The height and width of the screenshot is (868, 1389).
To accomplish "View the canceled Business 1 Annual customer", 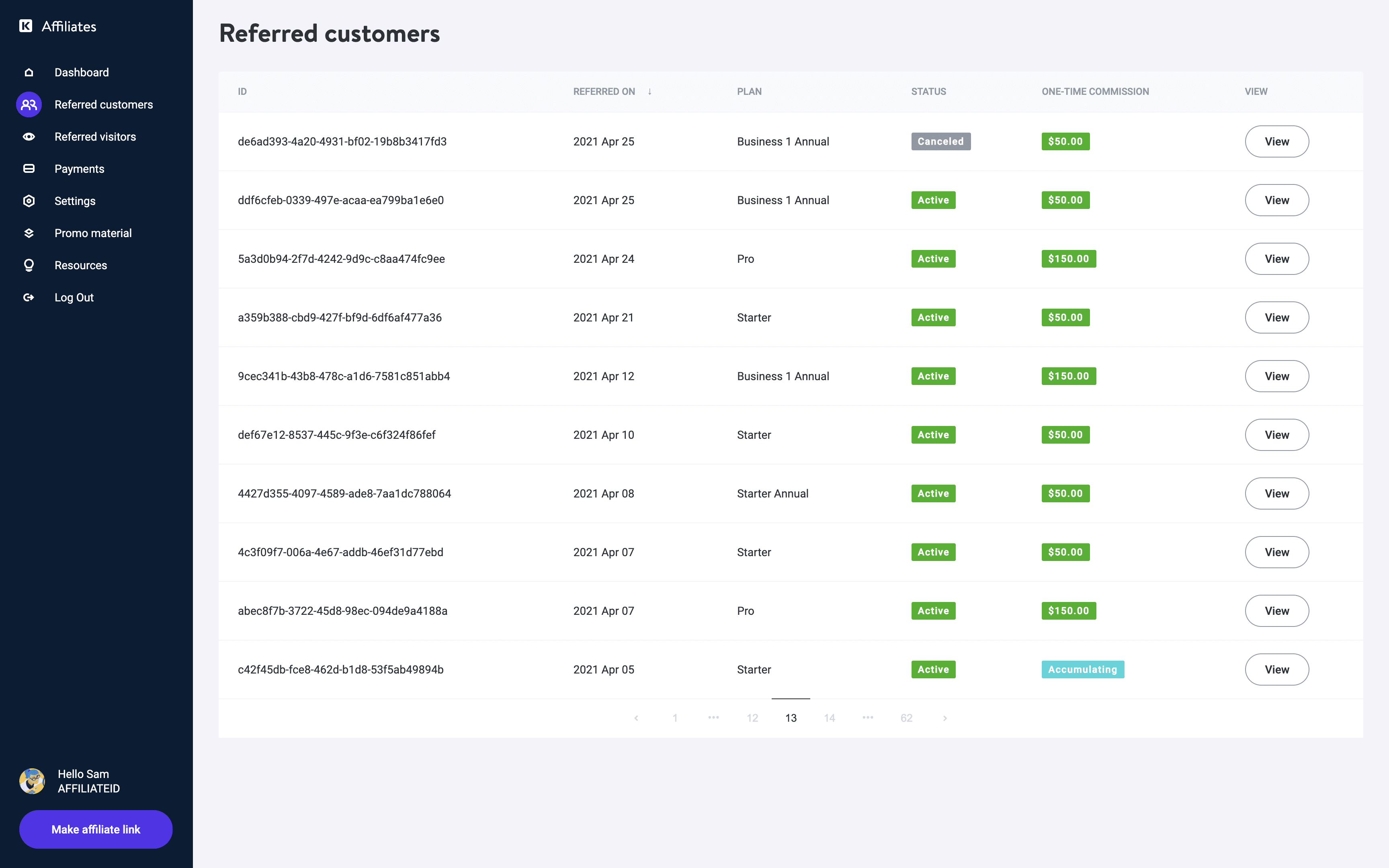I will point(1276,141).
